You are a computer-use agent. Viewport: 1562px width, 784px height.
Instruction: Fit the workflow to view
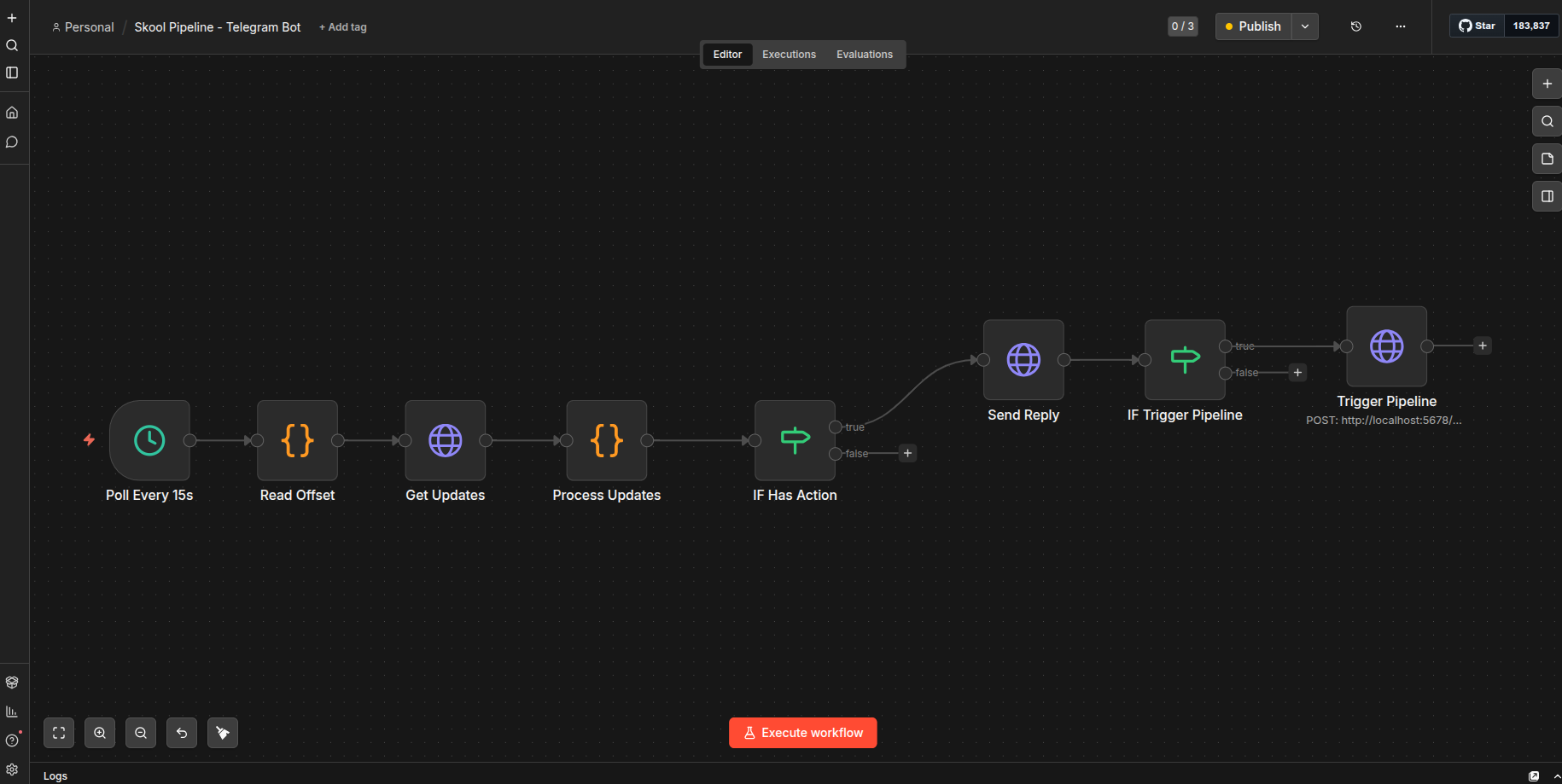click(58, 732)
